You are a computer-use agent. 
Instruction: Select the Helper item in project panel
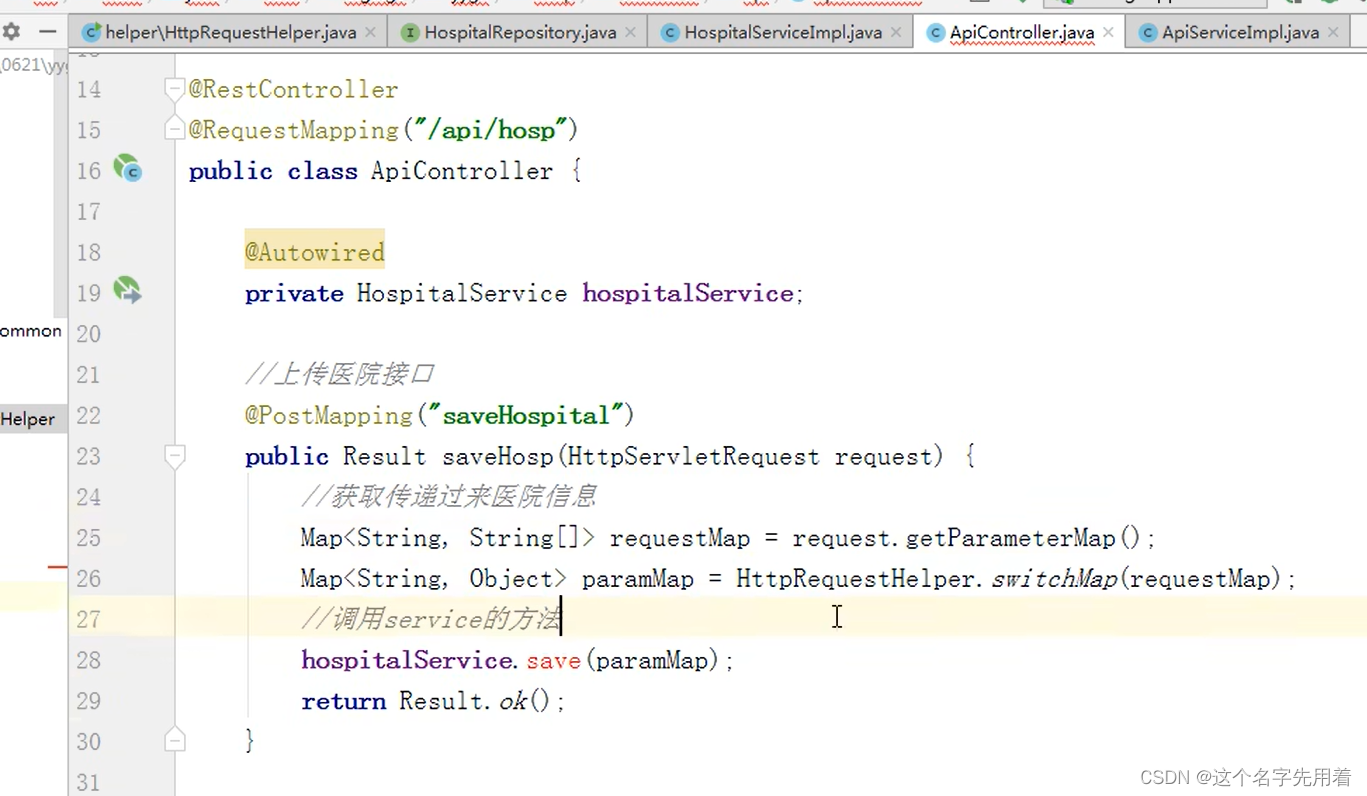[x=28, y=419]
